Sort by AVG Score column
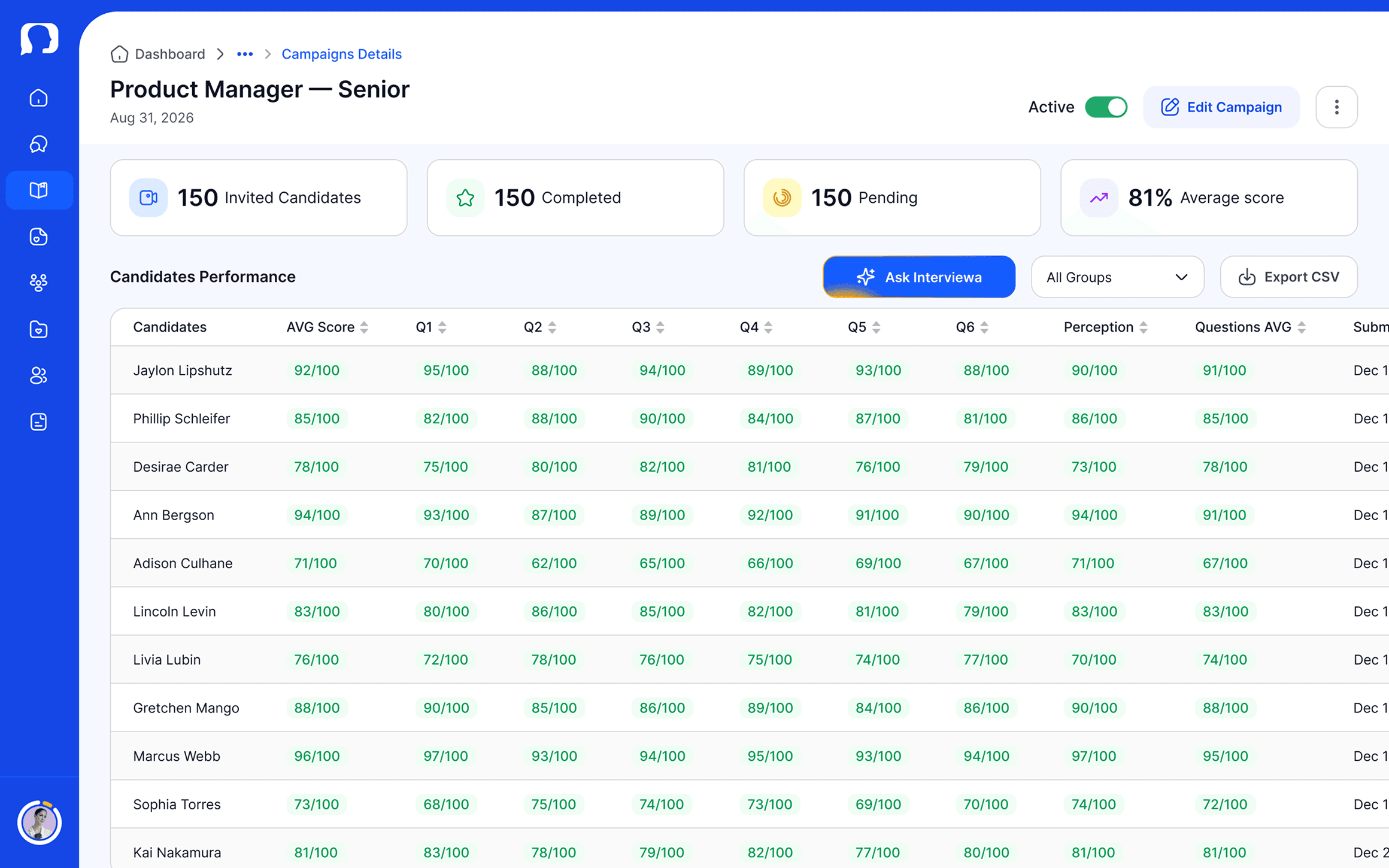This screenshot has height=868, width=1389. pyautogui.click(x=364, y=327)
